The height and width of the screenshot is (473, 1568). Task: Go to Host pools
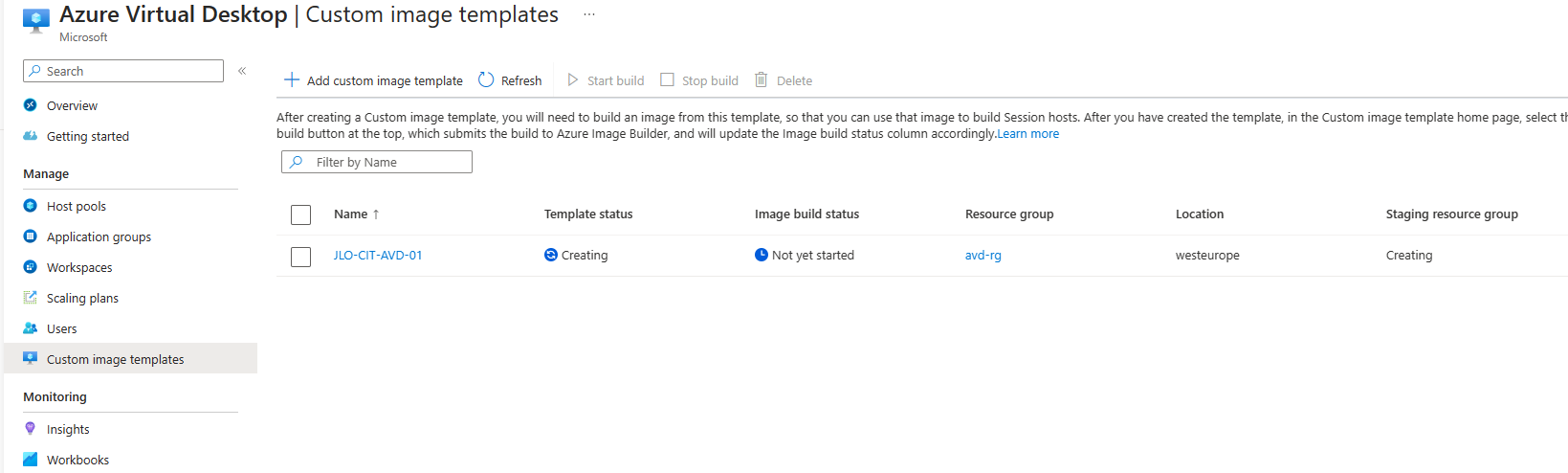pyautogui.click(x=77, y=206)
